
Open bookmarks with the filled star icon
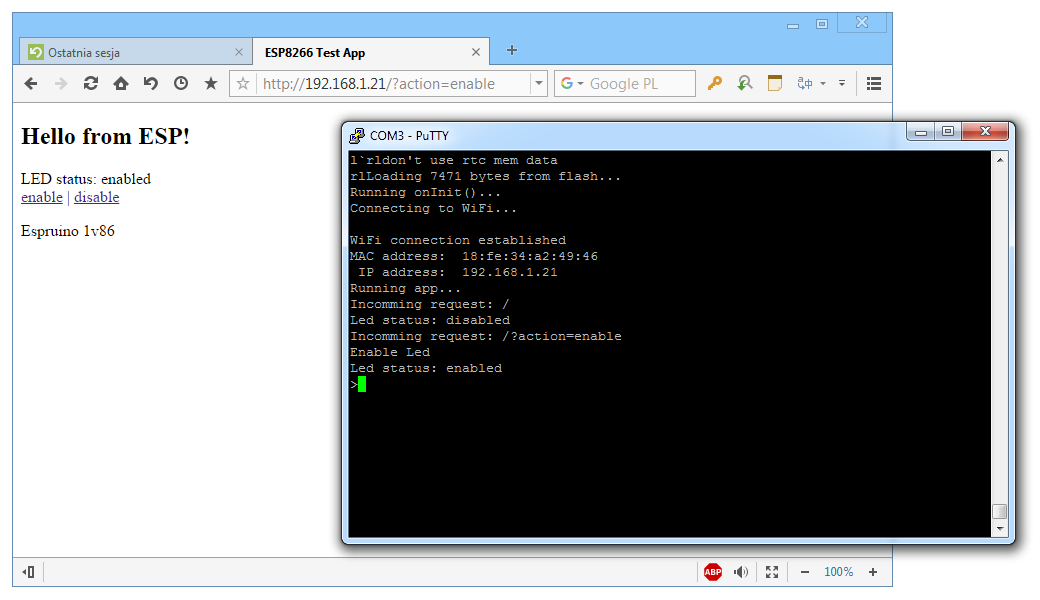tap(211, 84)
